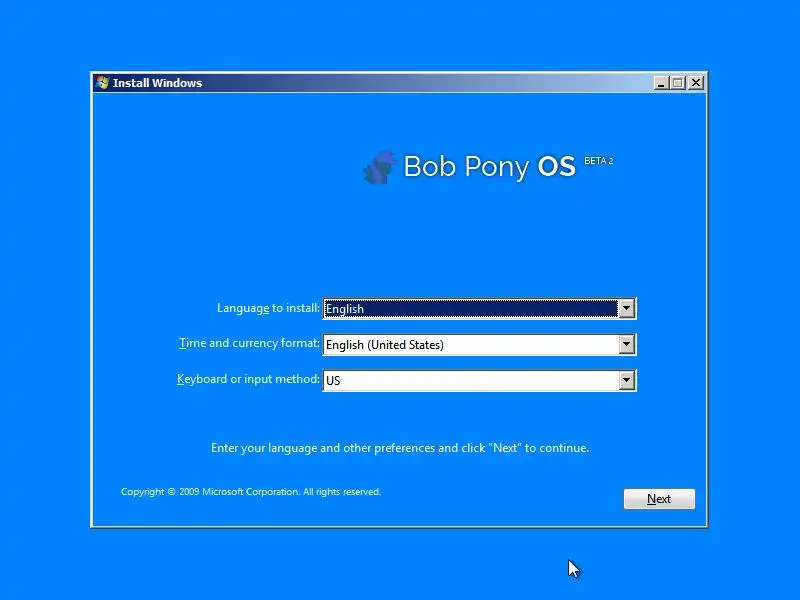Click the Install Windows title text
The width and height of the screenshot is (800, 600).
click(157, 83)
